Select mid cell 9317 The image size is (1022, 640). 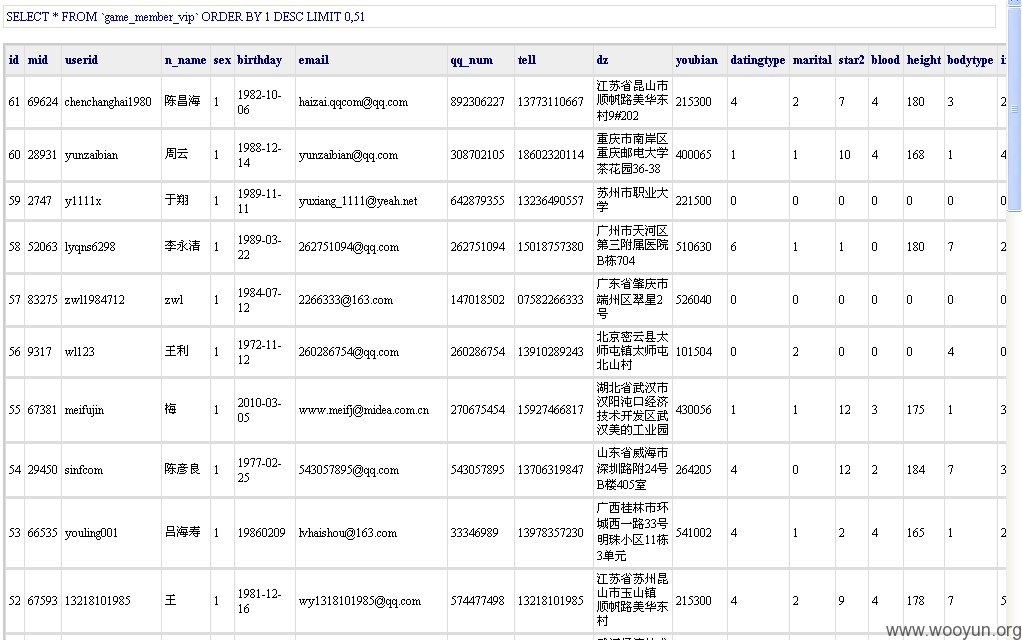coord(39,352)
